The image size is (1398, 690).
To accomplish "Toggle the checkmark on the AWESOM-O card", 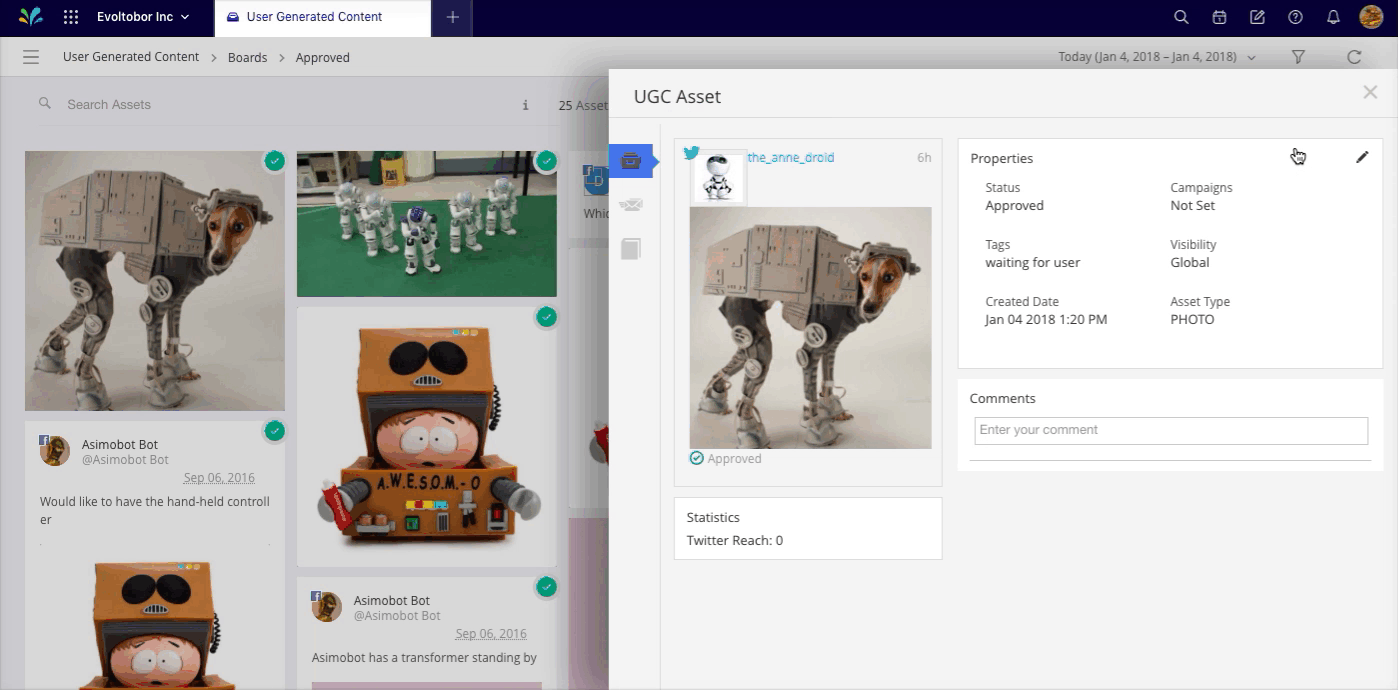I will pos(546,317).
